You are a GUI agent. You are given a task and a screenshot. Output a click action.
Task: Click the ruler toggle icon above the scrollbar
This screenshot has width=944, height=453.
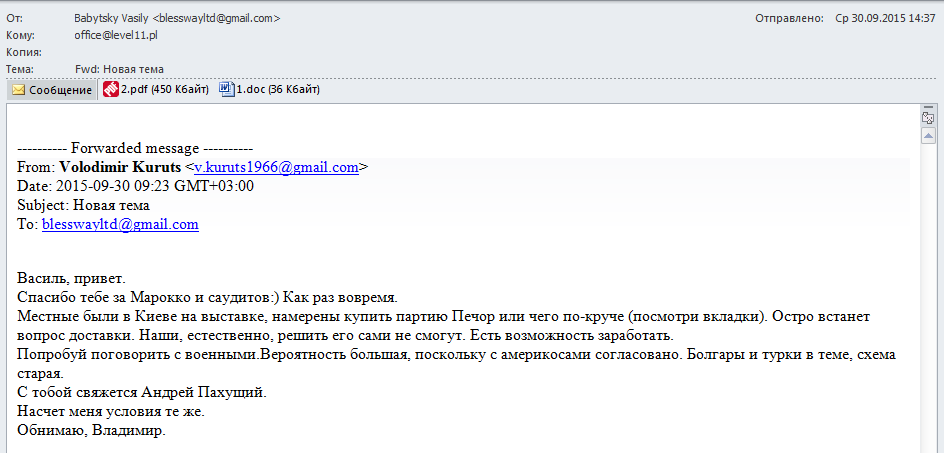pos(928,117)
